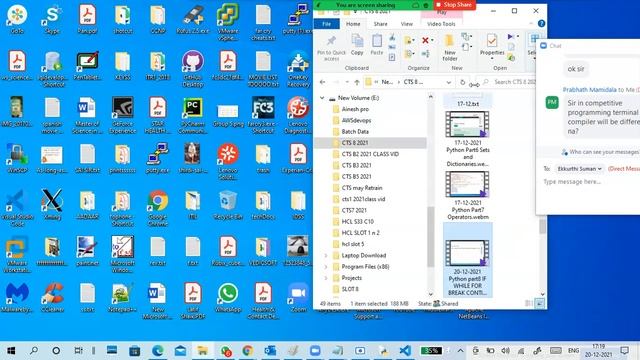Select the WinSCP desktop icon
This screenshot has width=640, height=360.
[x=17, y=158]
